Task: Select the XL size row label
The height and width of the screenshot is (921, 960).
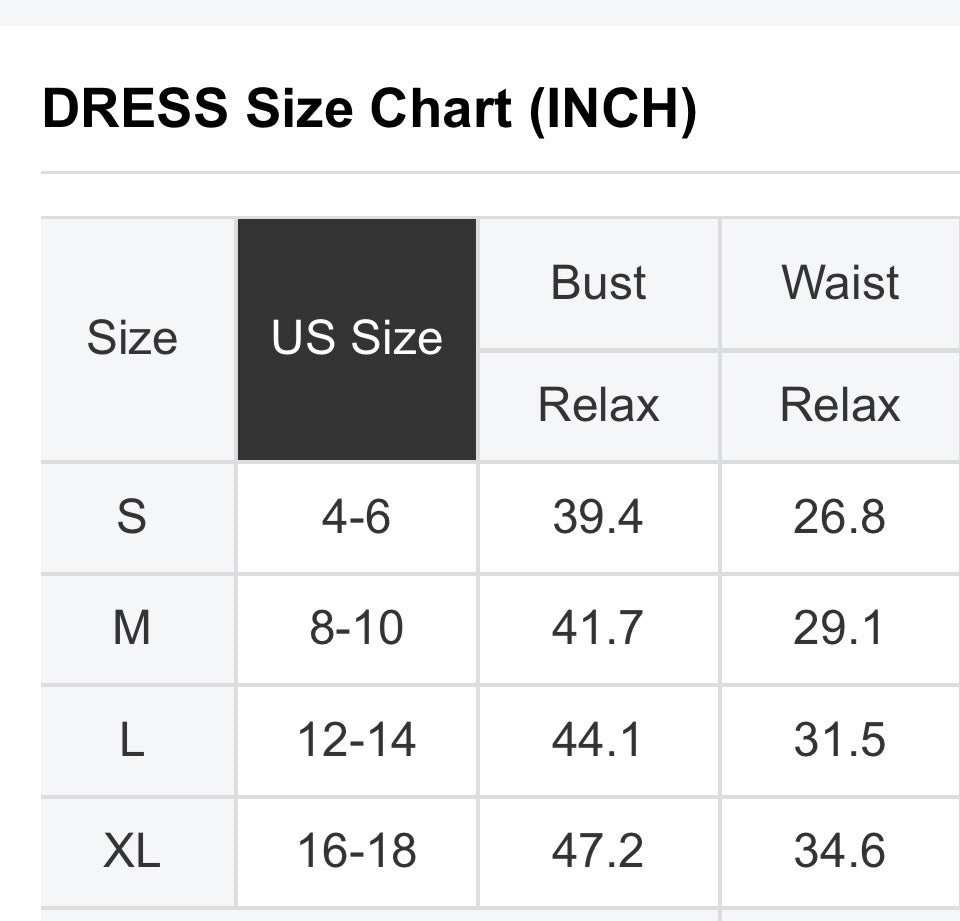Action: point(132,852)
